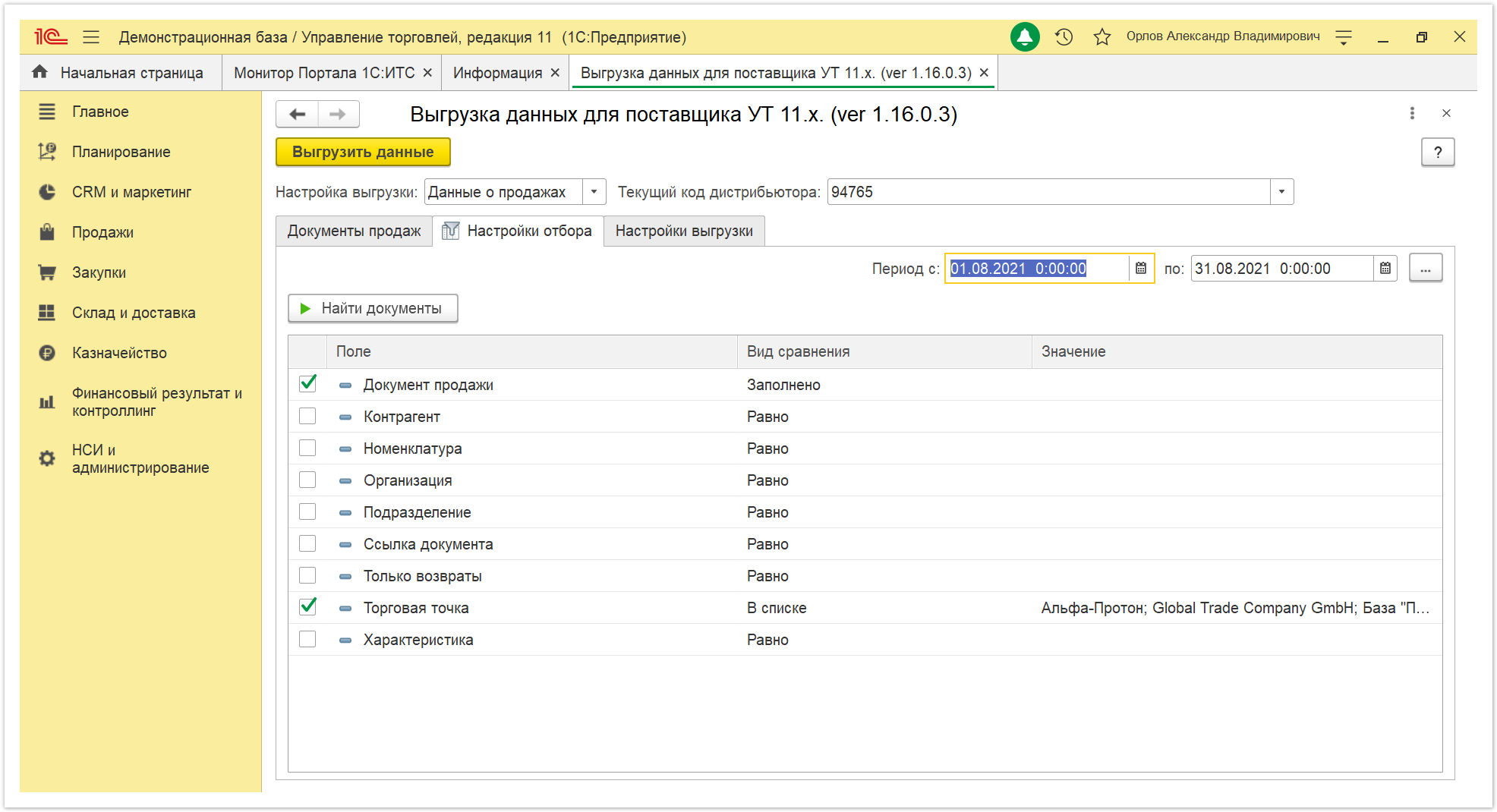Open the Главное section in sidebar
This screenshot has height=812, width=1497.
pos(100,112)
